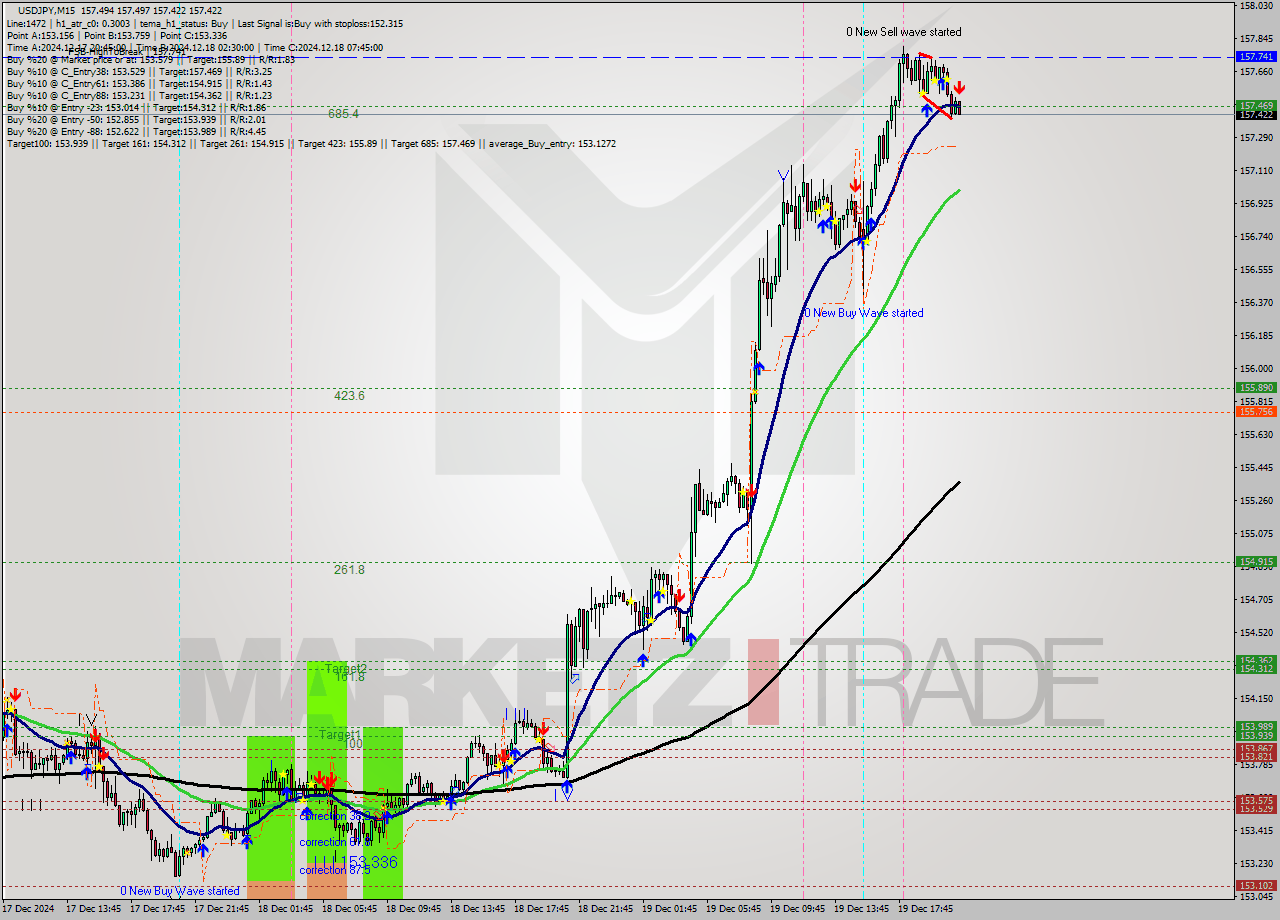Click the current price tag 157.422
Image resolution: width=1280 pixels, height=920 pixels.
click(1256, 115)
